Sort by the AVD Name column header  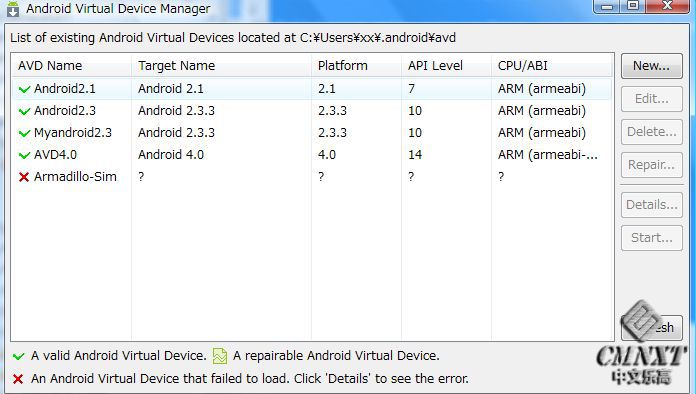click(x=71, y=66)
